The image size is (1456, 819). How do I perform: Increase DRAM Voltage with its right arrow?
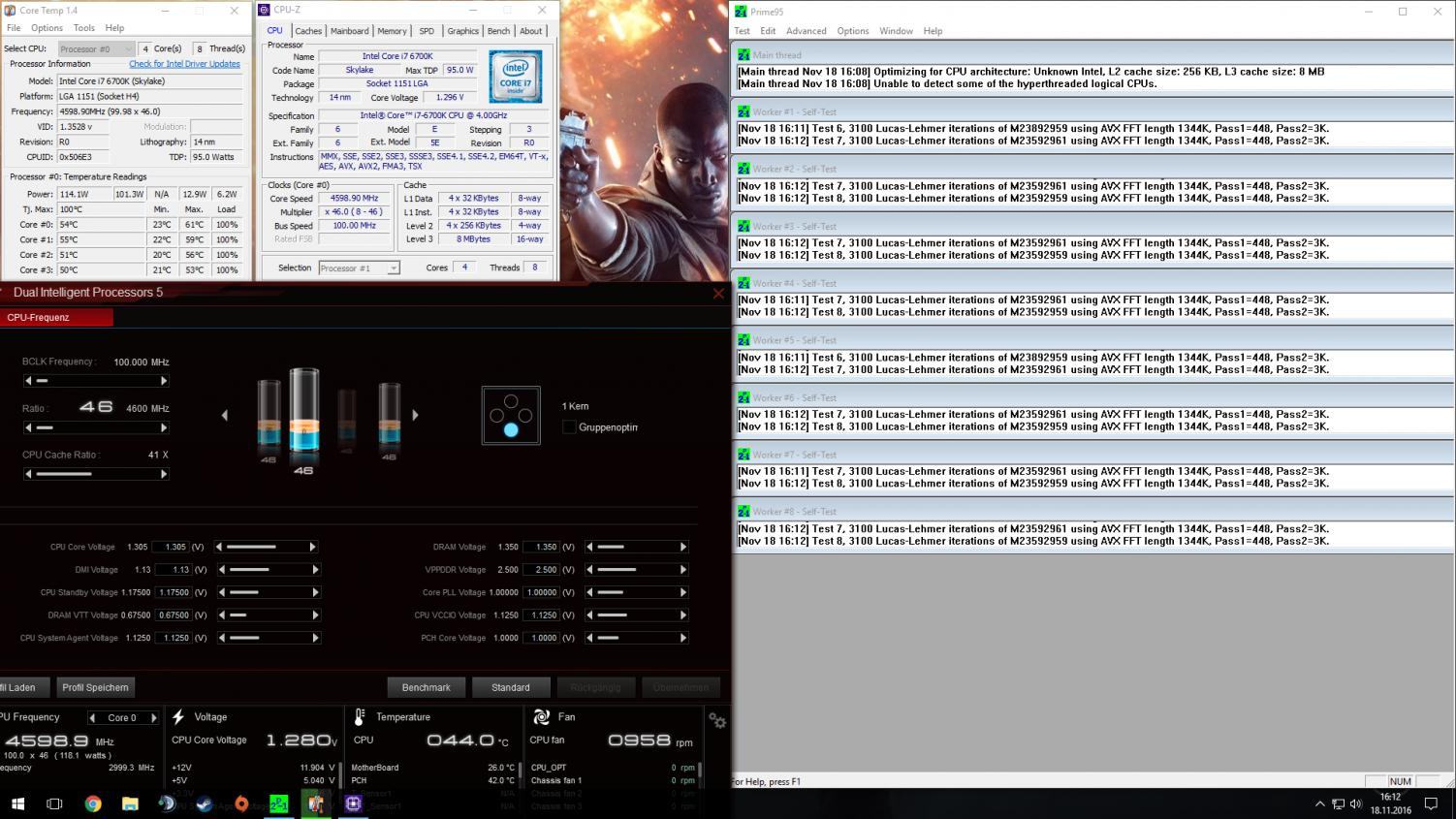[683, 547]
